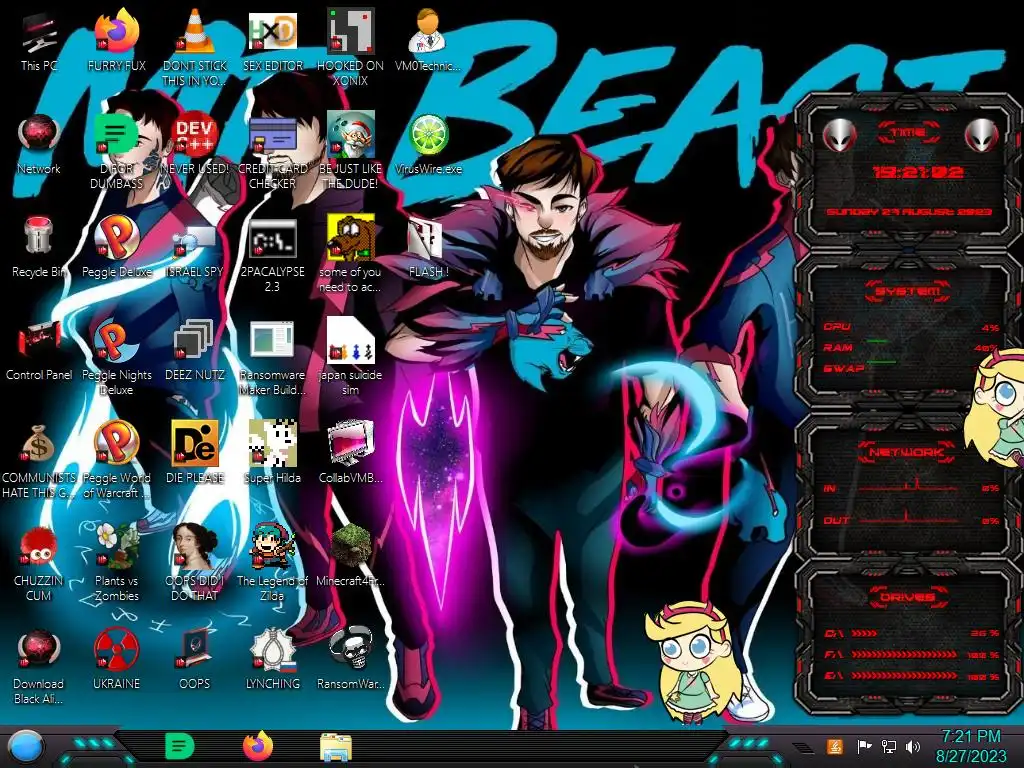The width and height of the screenshot is (1024, 768).
Task: Click the TIME header in the gadget
Action: [x=908, y=133]
